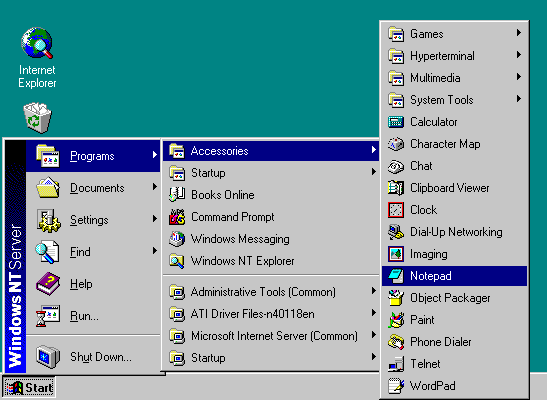Viewport: 547px width, 400px height.
Task: Click the Paint icon
Action: pos(396,320)
